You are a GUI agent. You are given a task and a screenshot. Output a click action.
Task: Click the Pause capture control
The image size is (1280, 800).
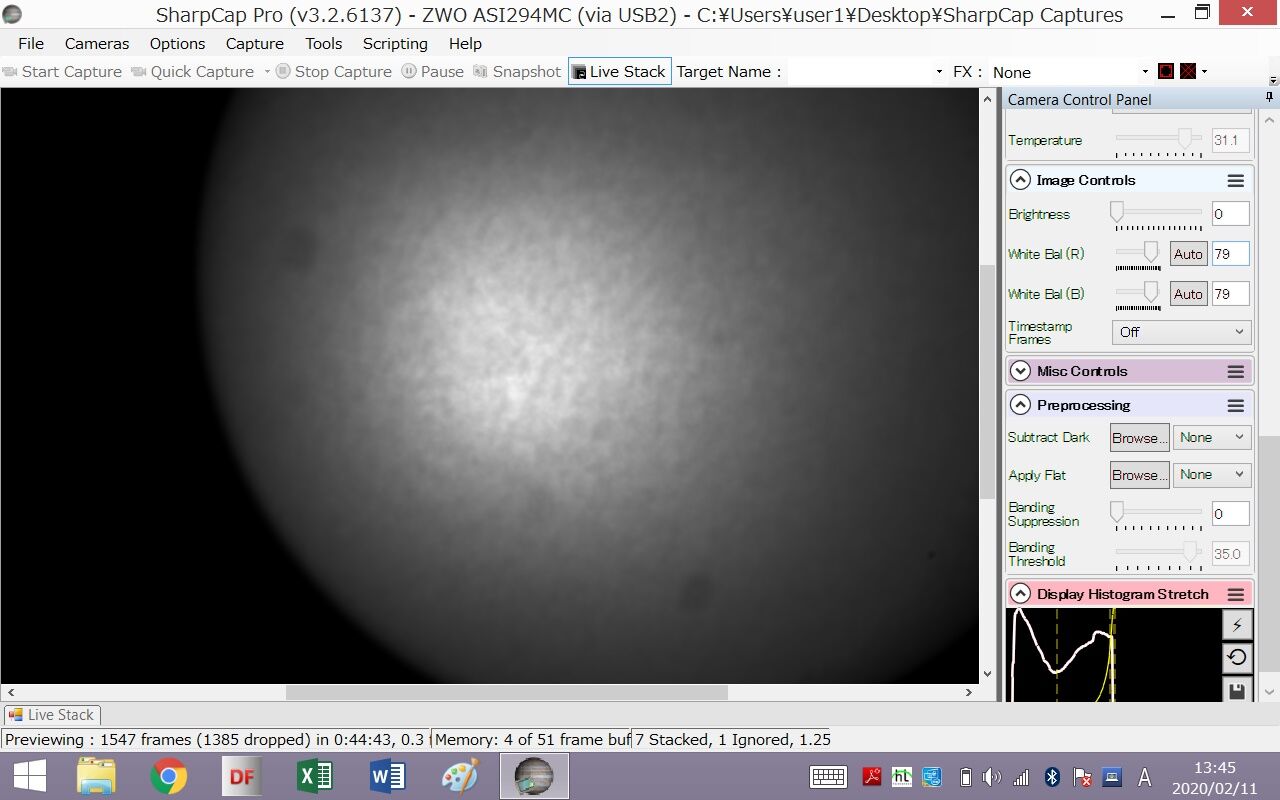(432, 71)
